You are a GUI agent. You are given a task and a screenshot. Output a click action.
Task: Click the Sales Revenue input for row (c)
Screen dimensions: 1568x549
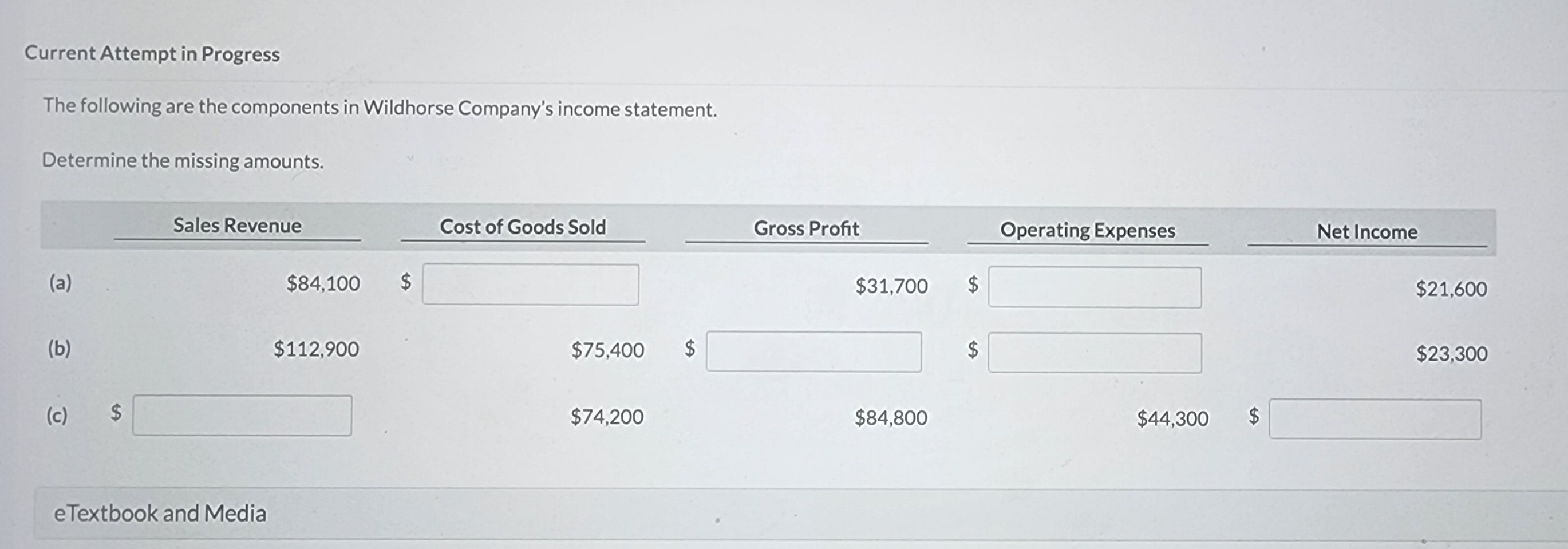coord(242,416)
